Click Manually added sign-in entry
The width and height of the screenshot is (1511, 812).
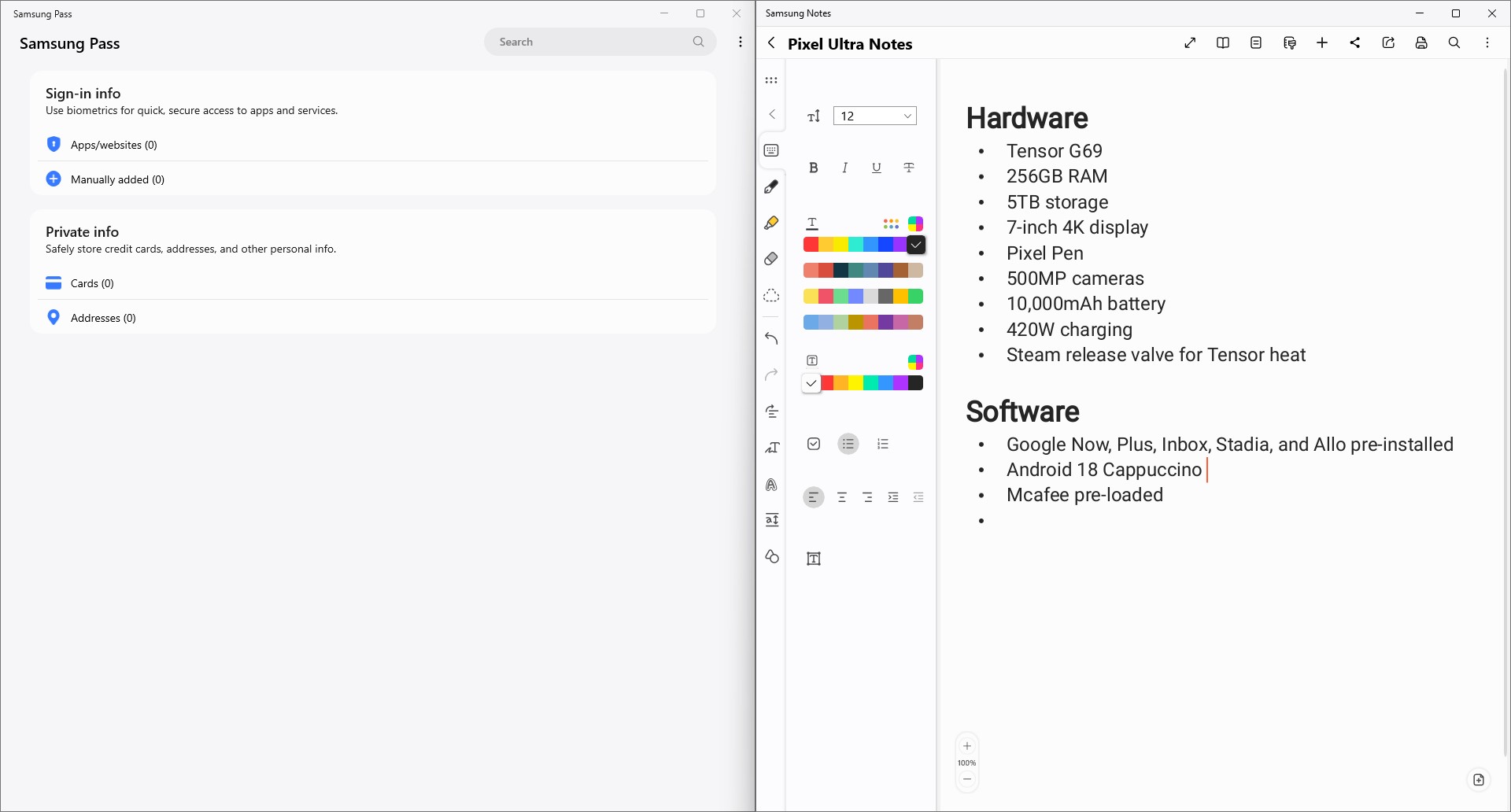pos(117,179)
